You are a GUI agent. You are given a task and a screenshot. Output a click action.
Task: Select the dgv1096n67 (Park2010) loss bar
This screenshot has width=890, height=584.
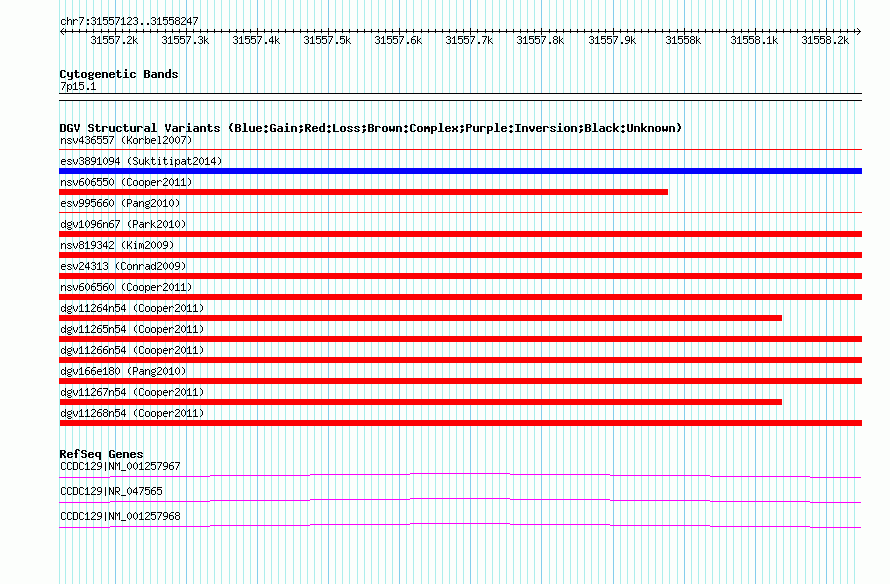460,234
